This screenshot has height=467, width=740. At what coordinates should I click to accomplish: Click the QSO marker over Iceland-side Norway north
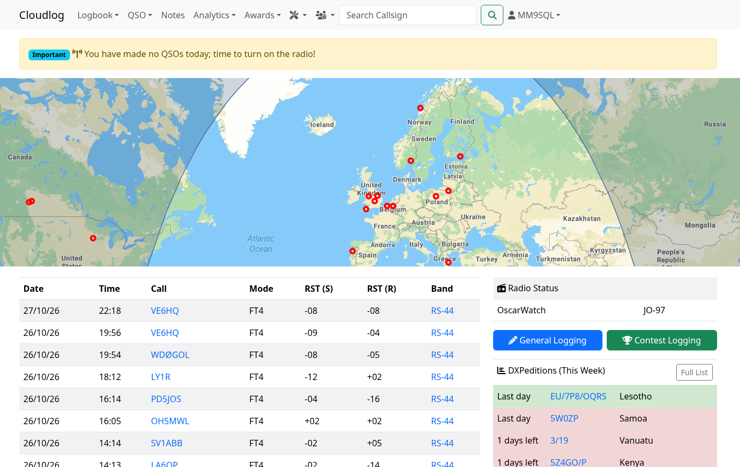pyautogui.click(x=420, y=108)
